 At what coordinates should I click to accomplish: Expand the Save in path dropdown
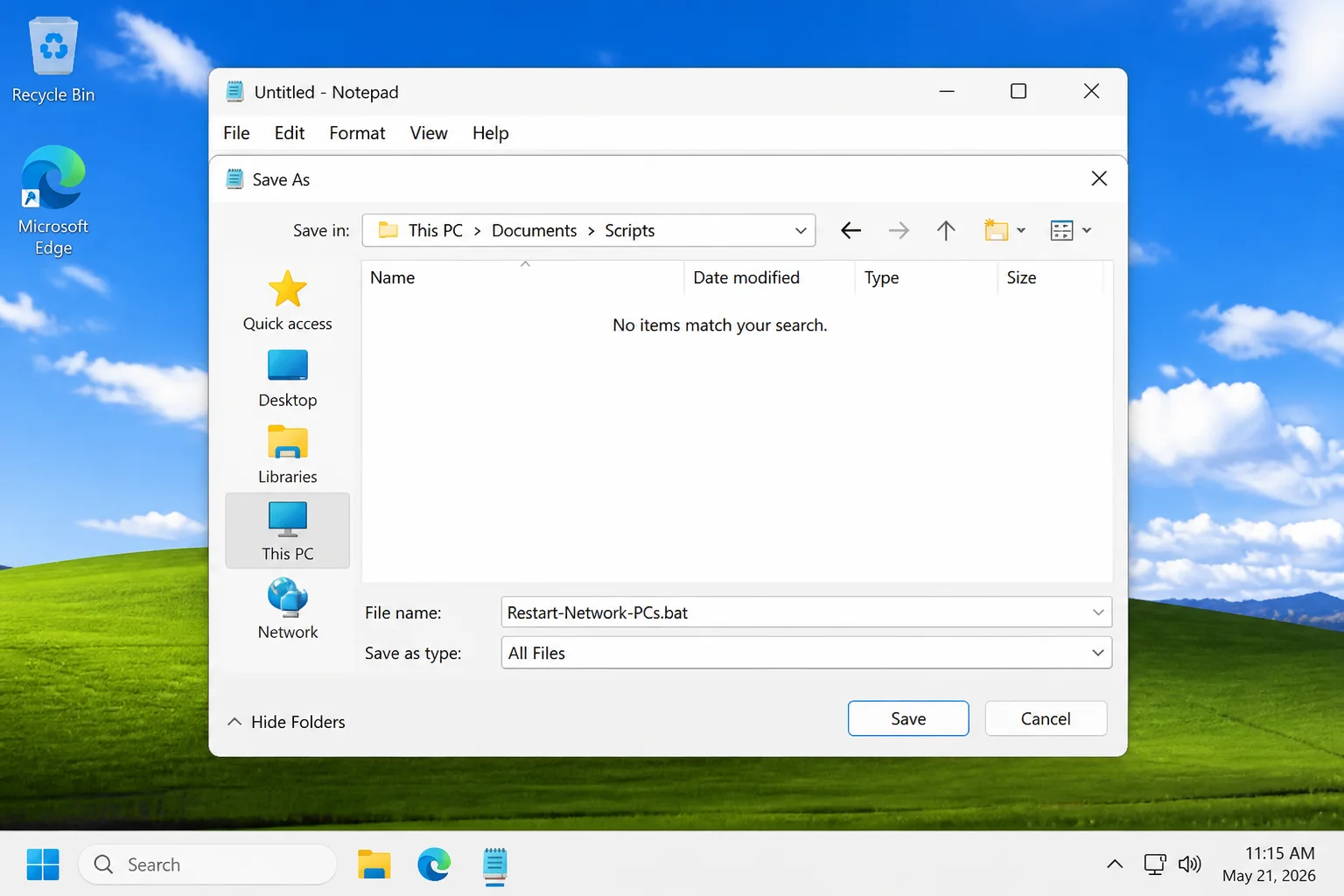coord(800,231)
